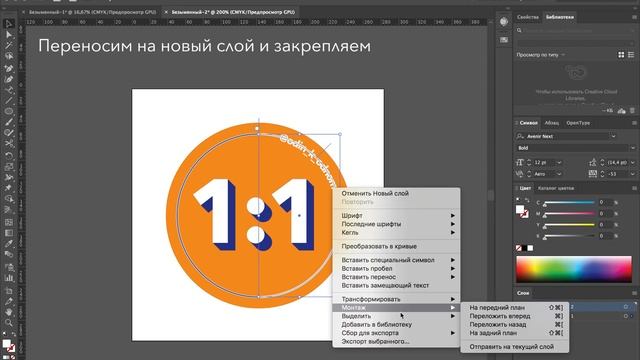
Task: Click None swatch in Color panel
Action: 518,248
